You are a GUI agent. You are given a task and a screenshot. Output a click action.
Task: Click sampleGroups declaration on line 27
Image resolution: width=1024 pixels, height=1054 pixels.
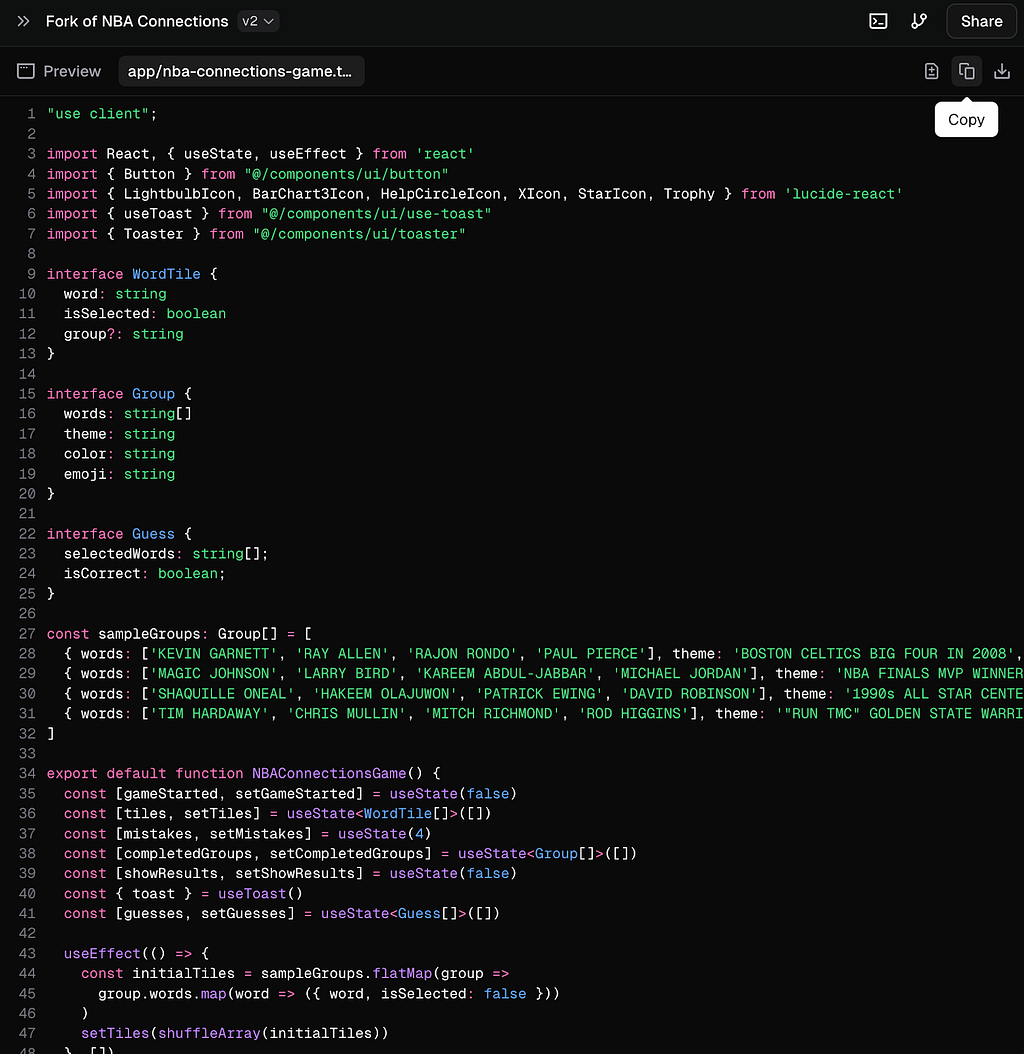[149, 633]
